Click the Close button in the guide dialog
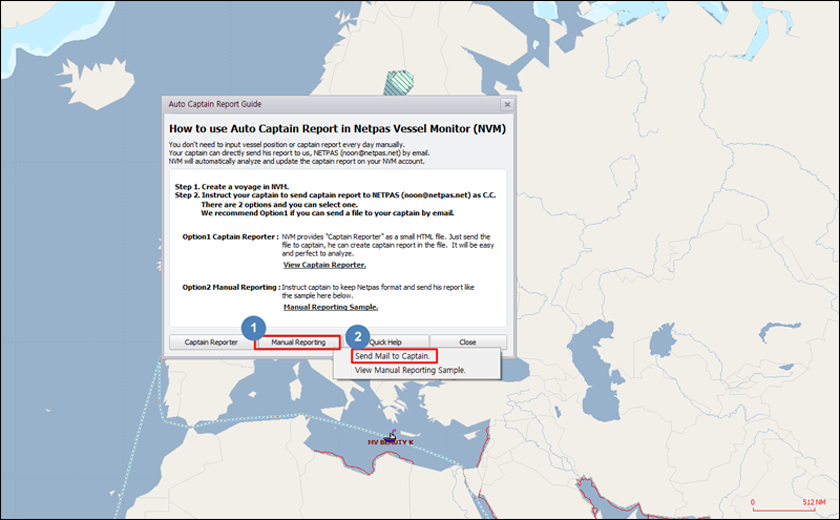The image size is (840, 520). (x=468, y=342)
